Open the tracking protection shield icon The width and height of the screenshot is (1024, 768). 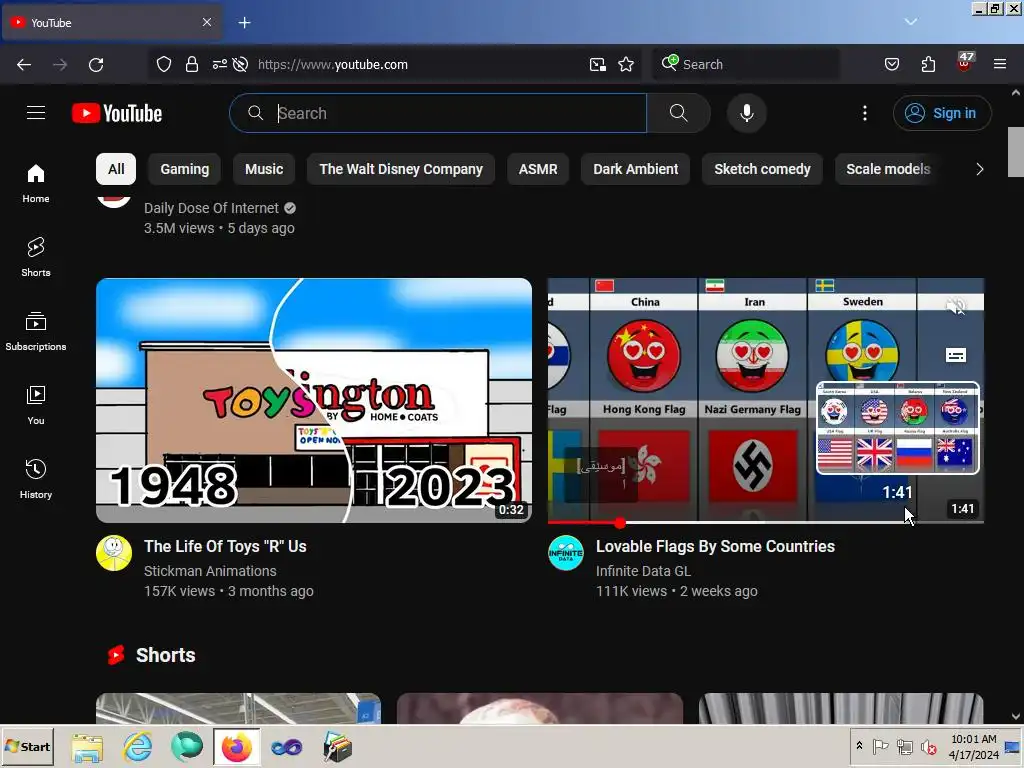pyautogui.click(x=164, y=64)
